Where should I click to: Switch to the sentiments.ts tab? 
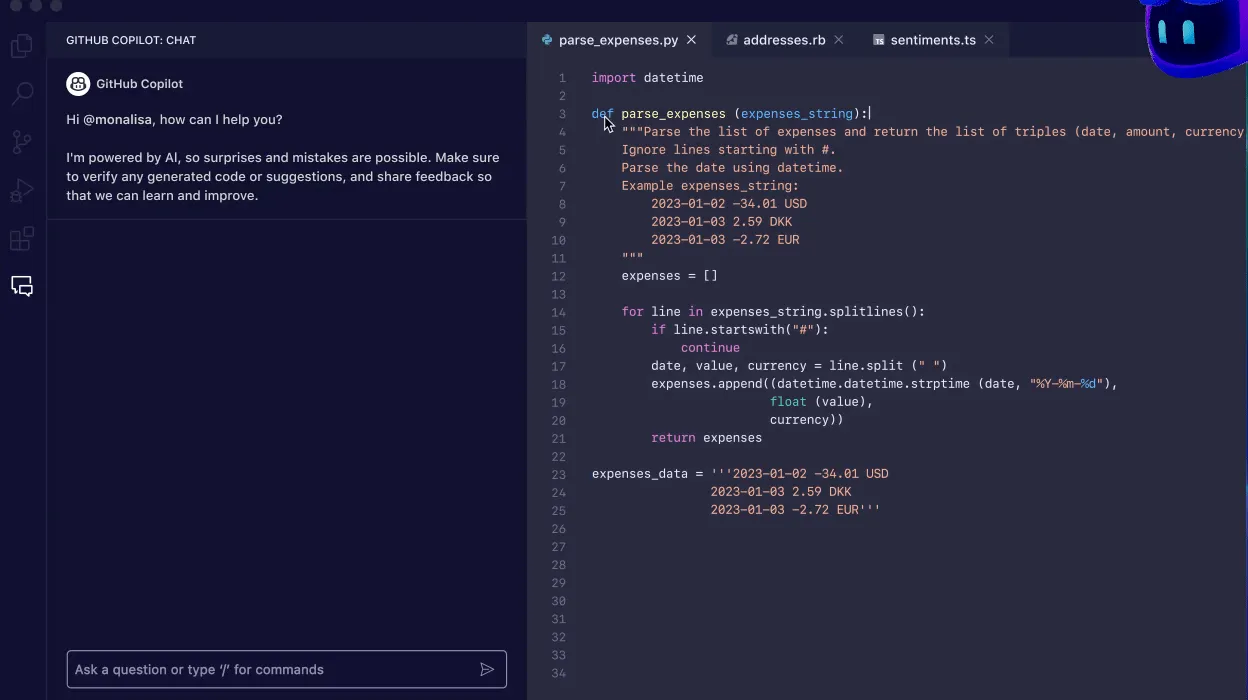pyautogui.click(x=933, y=40)
